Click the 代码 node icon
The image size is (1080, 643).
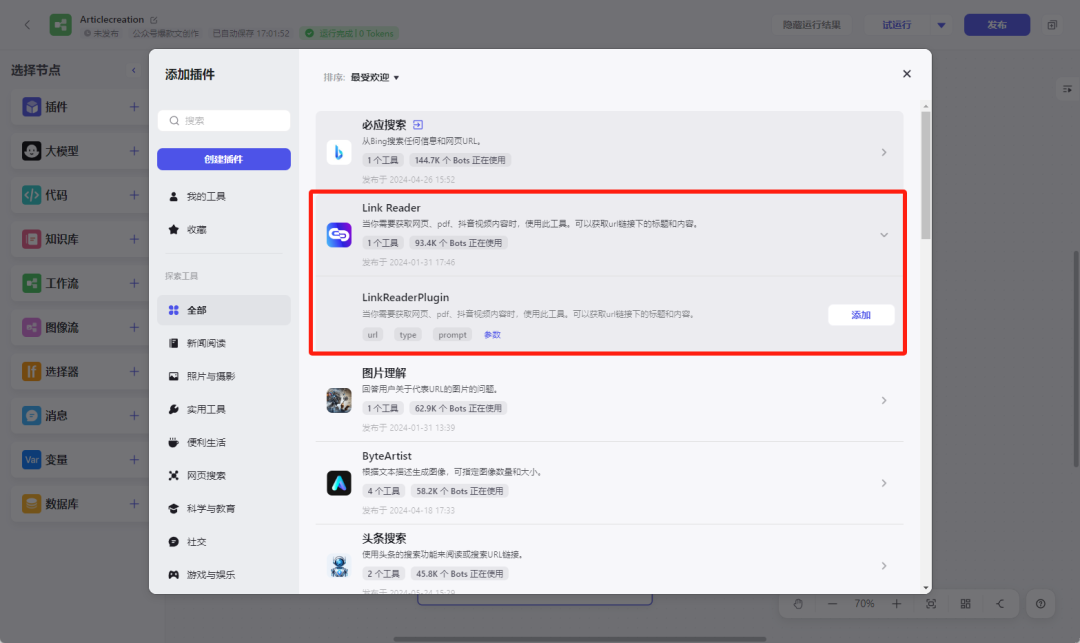click(x=32, y=195)
